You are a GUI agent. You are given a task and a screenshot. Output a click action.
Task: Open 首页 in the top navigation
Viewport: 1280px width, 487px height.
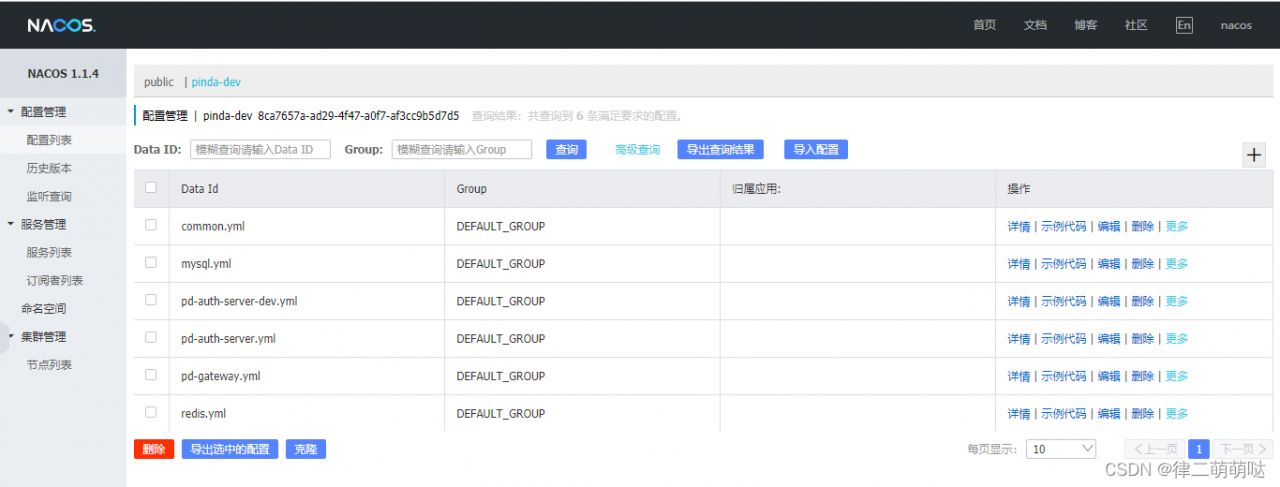(985, 25)
